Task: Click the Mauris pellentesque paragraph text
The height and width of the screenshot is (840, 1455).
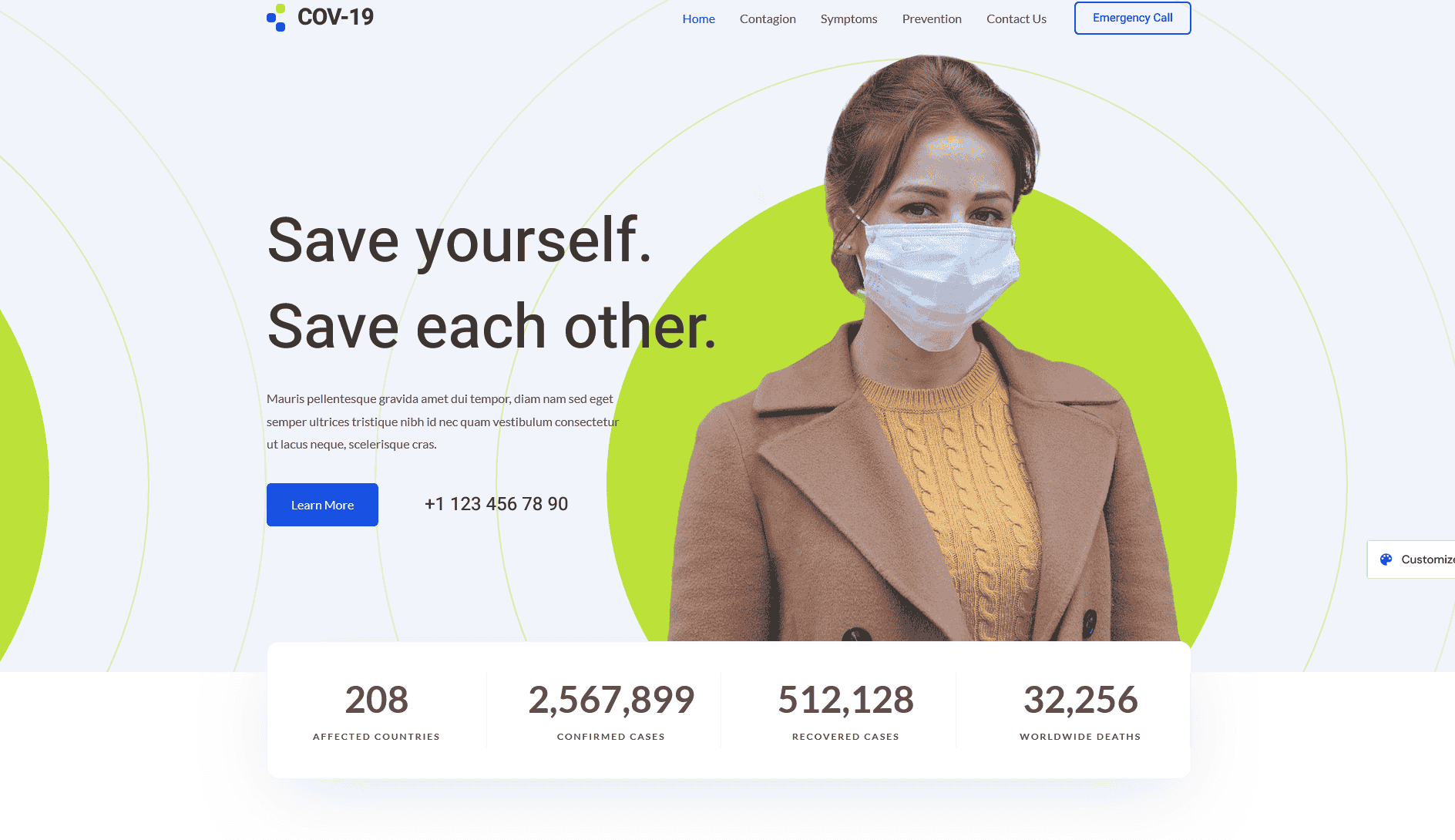Action: pyautogui.click(x=442, y=422)
